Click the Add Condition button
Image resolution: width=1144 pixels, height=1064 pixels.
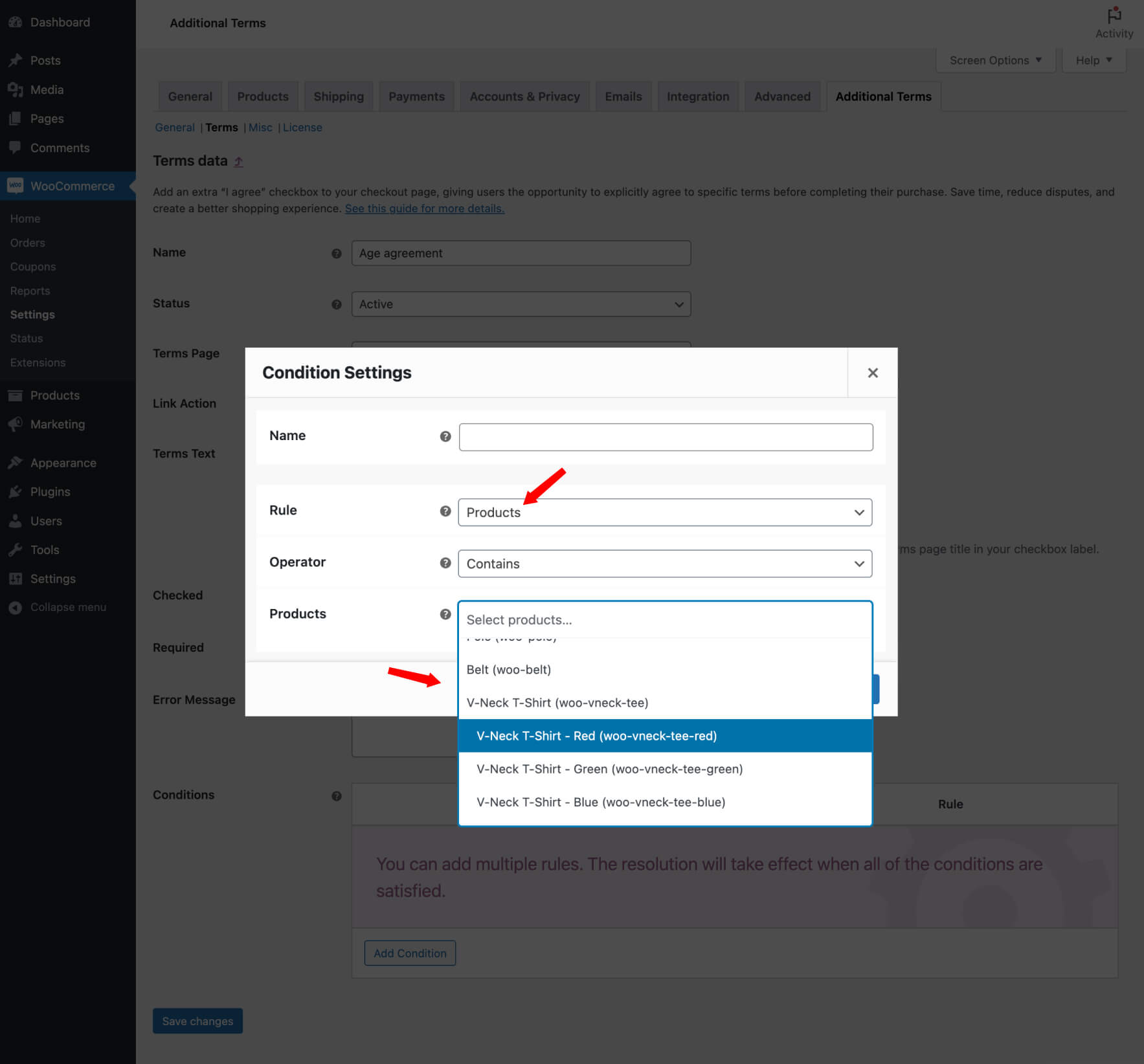(410, 953)
